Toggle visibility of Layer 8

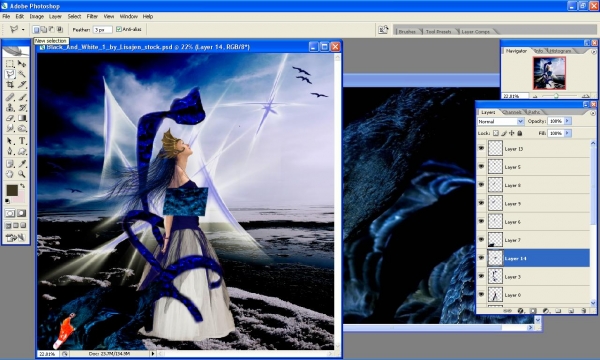click(x=481, y=185)
